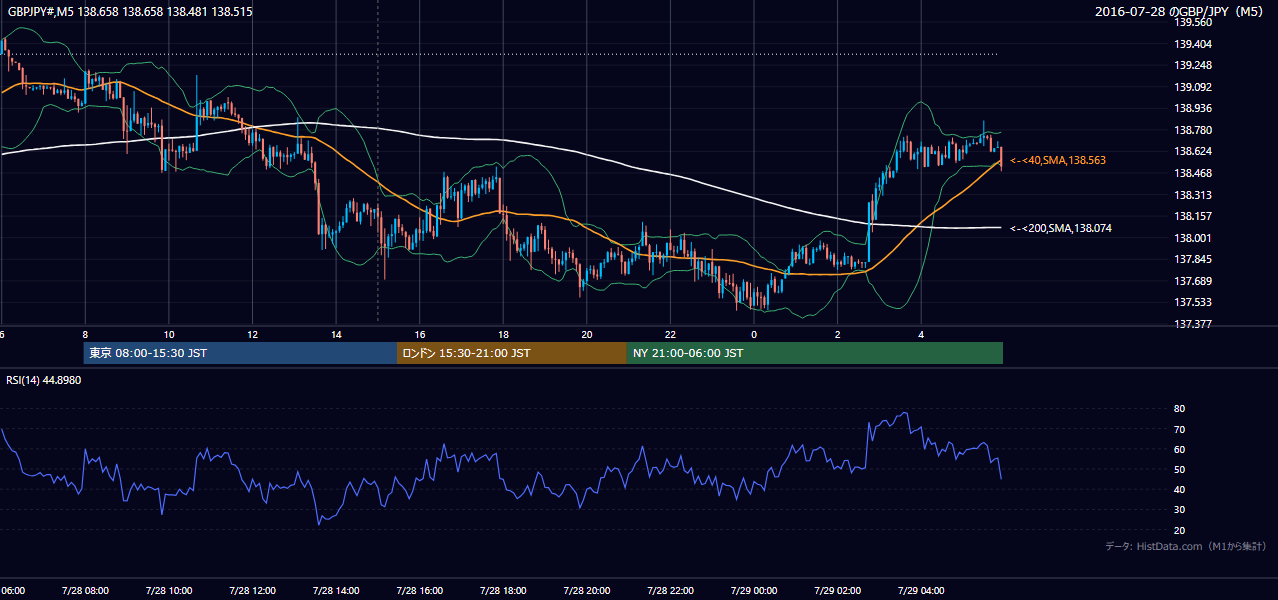Click the 200 SMA label 138.074
This screenshot has width=1278, height=600.
pos(1061,228)
